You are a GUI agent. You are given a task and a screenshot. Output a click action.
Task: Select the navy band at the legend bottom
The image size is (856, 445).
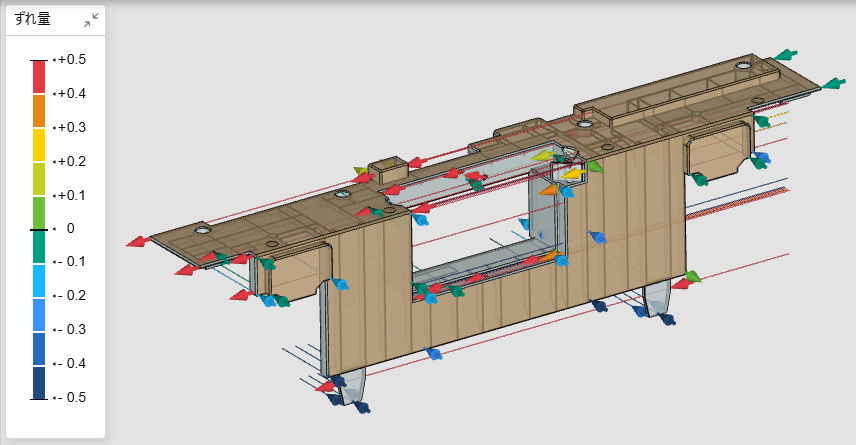38,382
